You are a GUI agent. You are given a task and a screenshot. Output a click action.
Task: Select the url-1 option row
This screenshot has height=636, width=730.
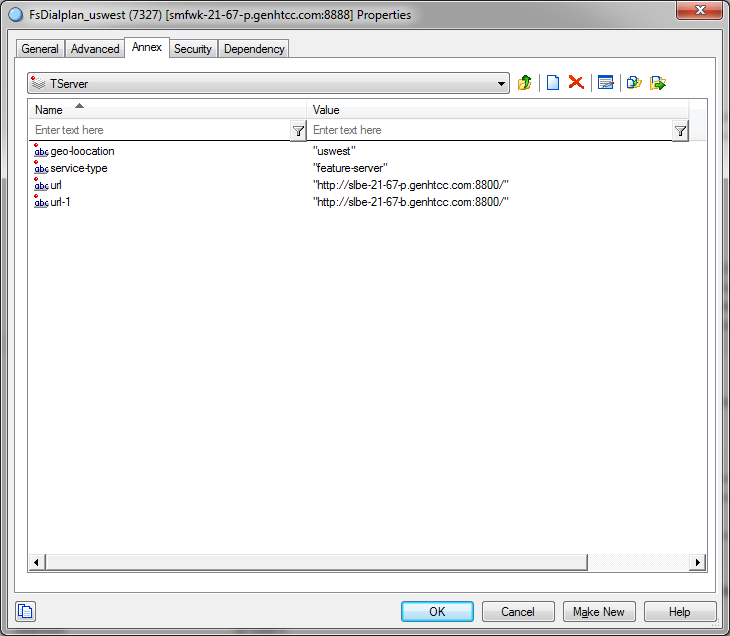64,202
